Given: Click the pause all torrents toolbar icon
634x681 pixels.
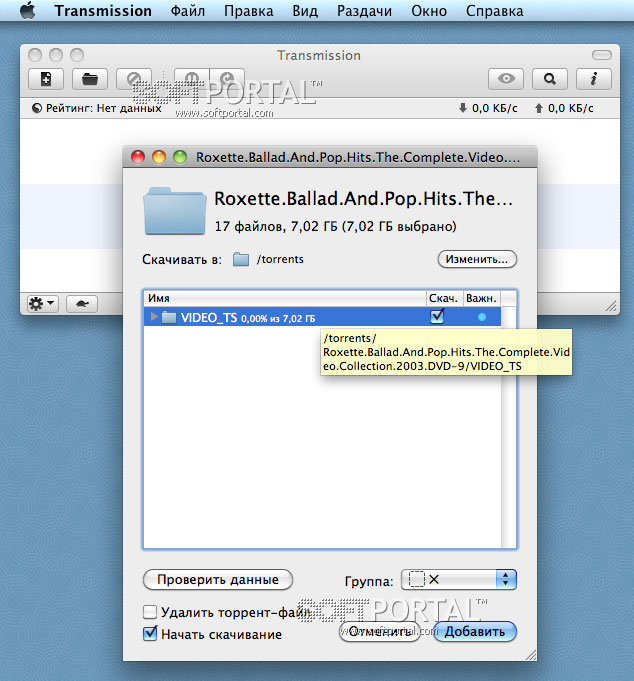Looking at the screenshot, I should [x=192, y=79].
